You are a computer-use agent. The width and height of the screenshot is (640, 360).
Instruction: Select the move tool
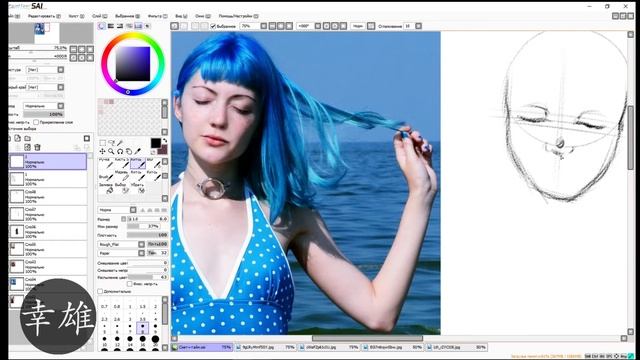[x=102, y=151]
